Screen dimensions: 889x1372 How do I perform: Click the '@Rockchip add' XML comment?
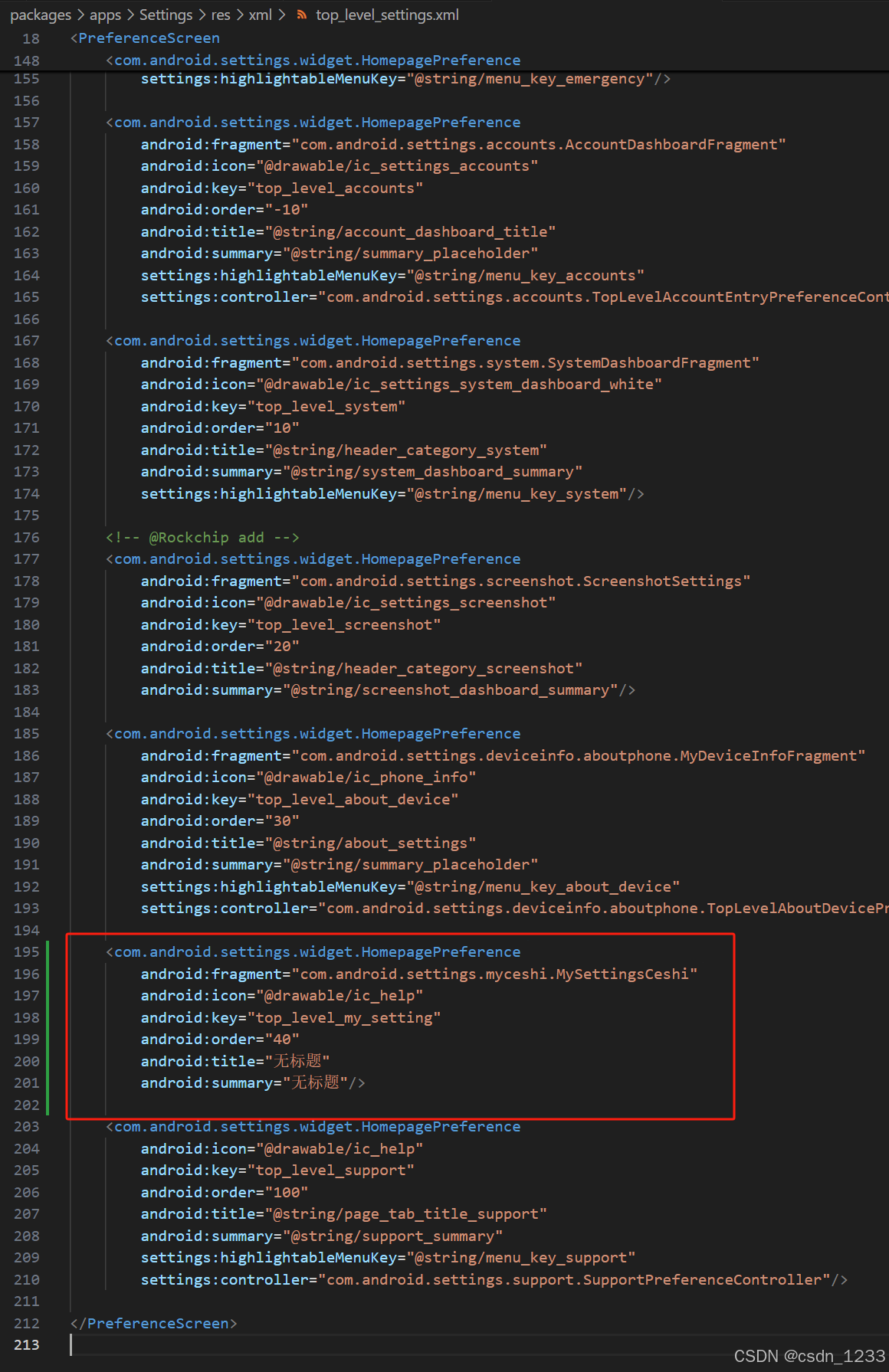pyautogui.click(x=202, y=538)
